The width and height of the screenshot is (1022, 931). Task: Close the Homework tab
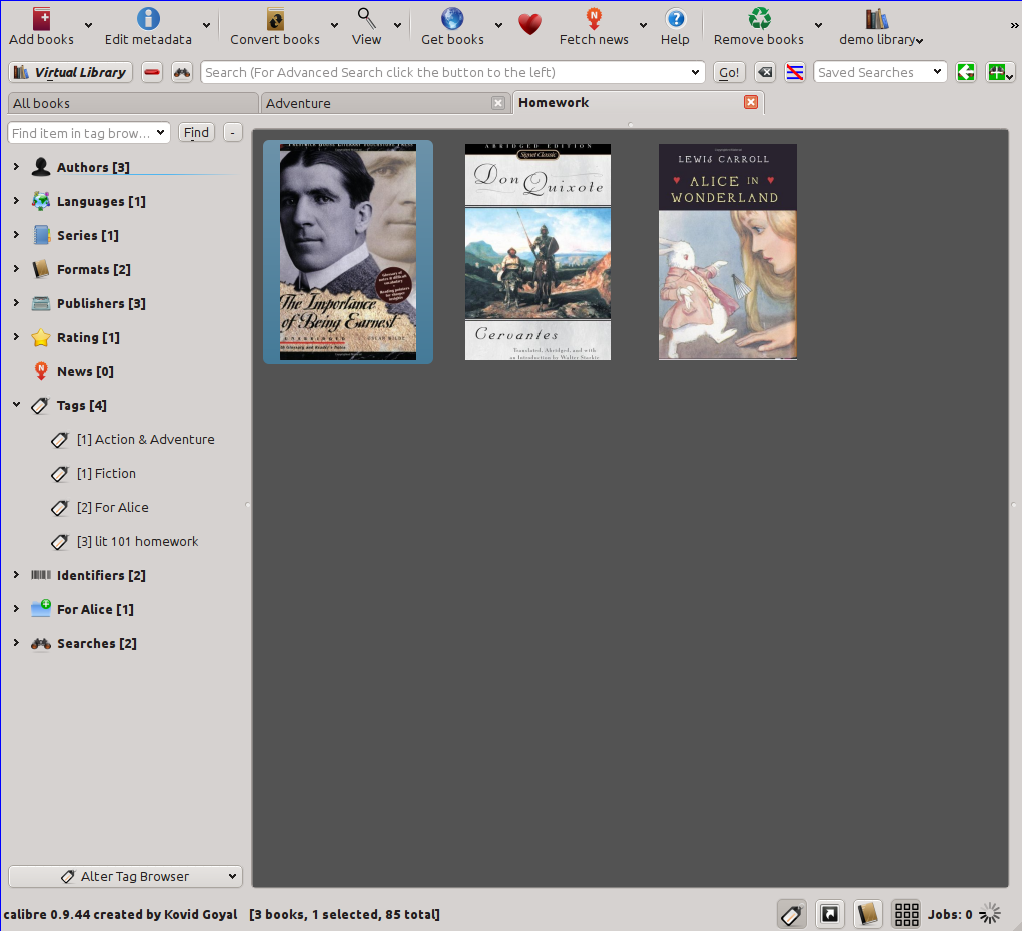point(751,102)
